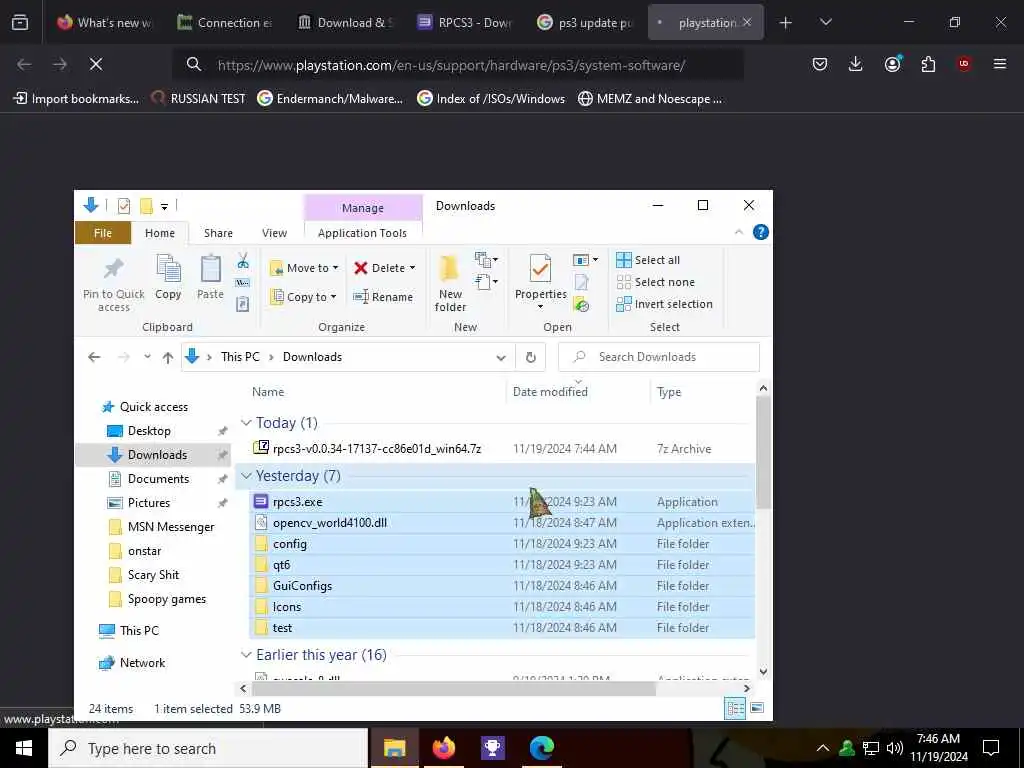The image size is (1024, 768).
Task: Click the History icon in Open group
Action: point(581,304)
